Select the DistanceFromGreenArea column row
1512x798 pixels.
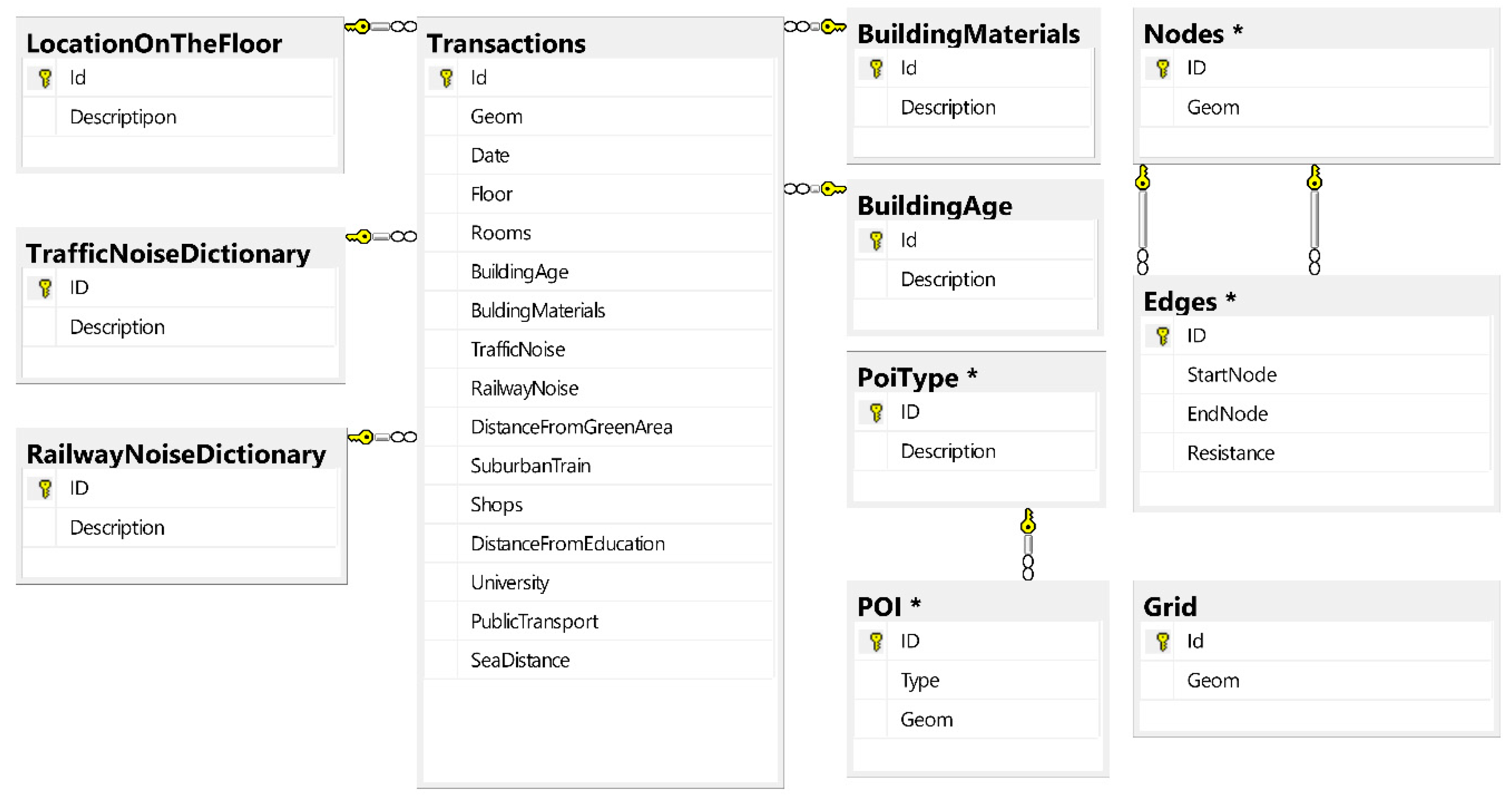[571, 427]
